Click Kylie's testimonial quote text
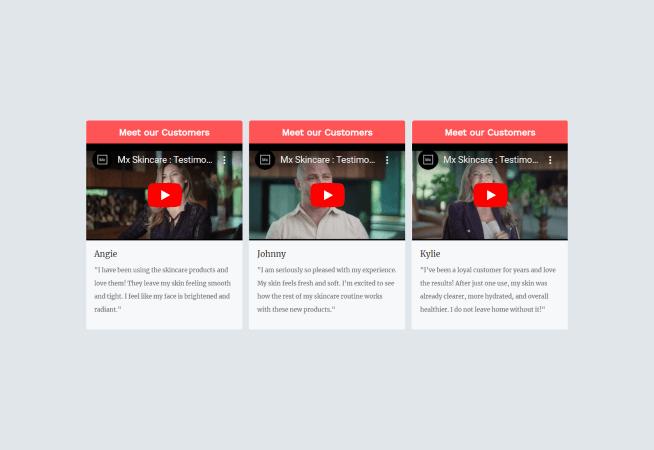 (489, 290)
